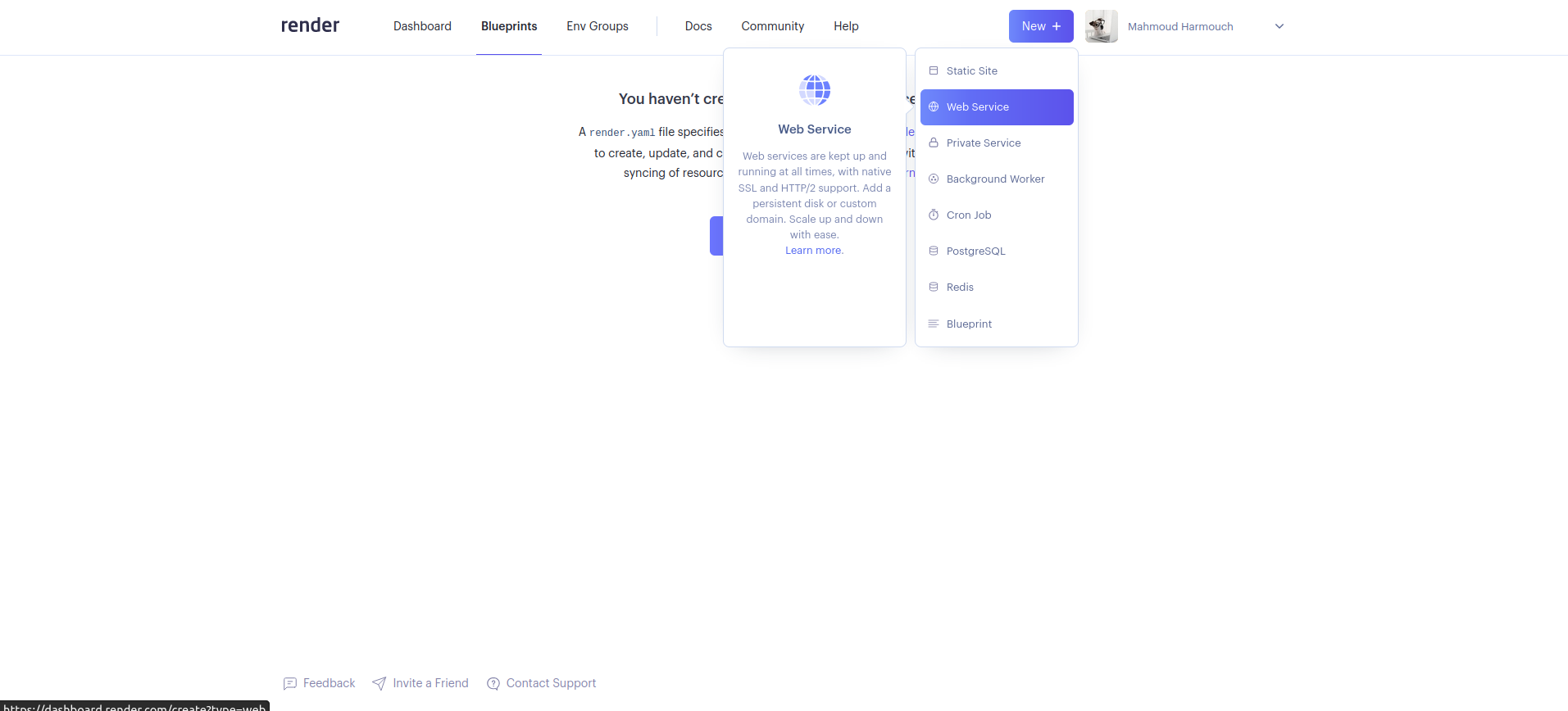Click the large globe icon in Web Service card
Screen dimensions: 1568x711
pyautogui.click(x=815, y=89)
